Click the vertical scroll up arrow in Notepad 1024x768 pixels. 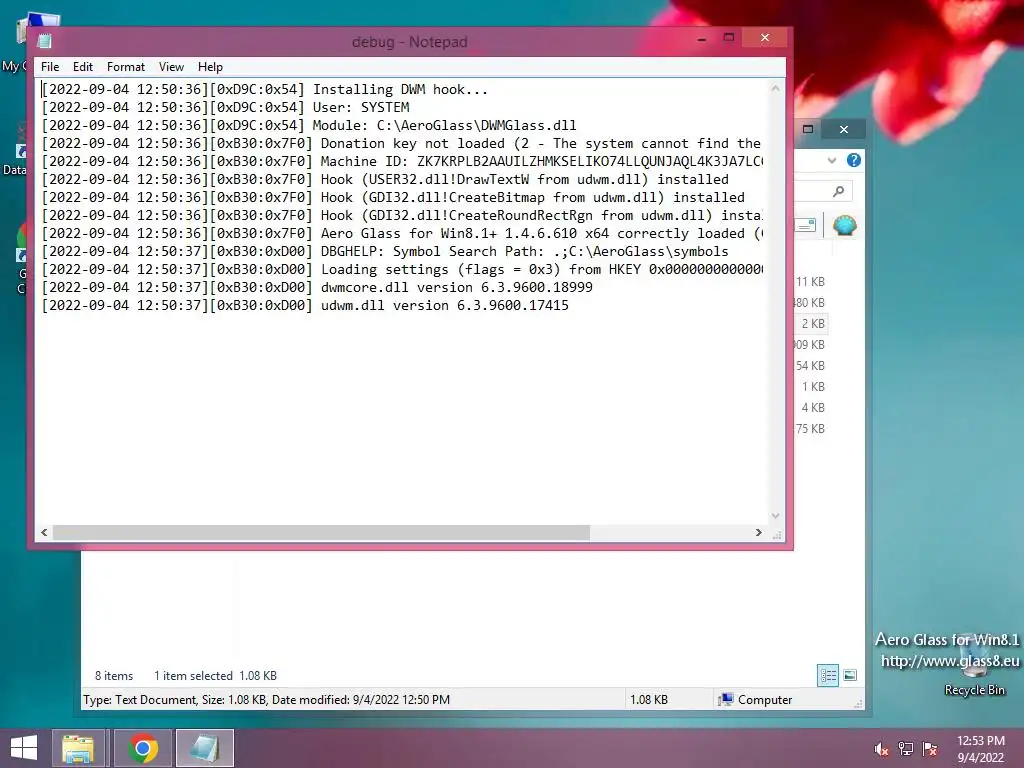click(x=775, y=88)
